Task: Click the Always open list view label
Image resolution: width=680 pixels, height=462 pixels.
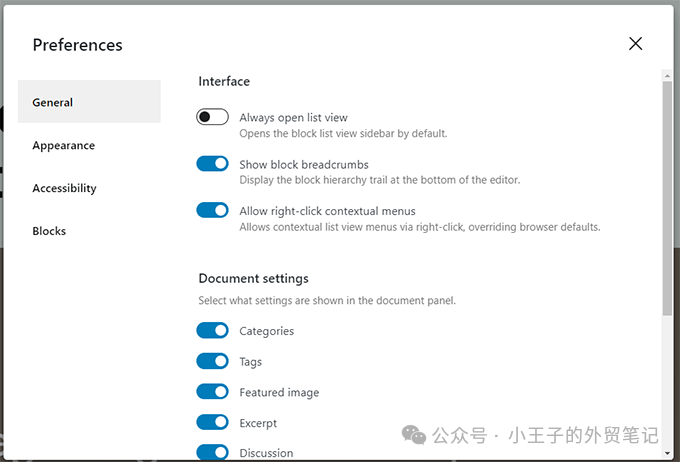Action: [294, 118]
